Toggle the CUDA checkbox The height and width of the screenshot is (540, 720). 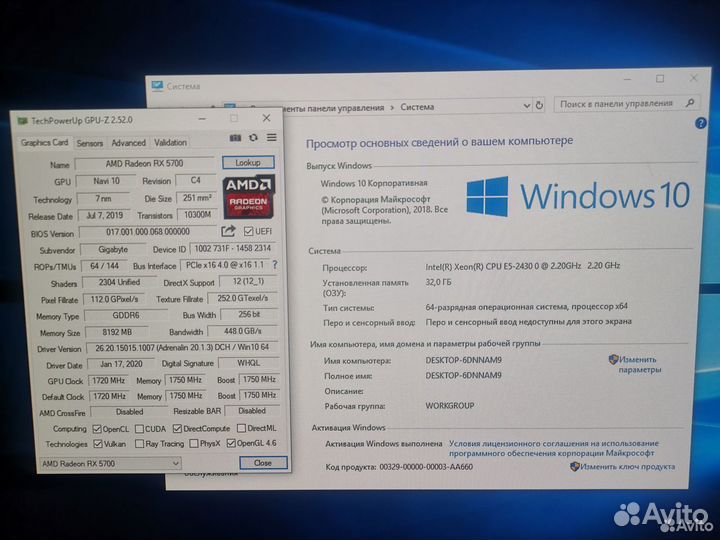pyautogui.click(x=139, y=429)
